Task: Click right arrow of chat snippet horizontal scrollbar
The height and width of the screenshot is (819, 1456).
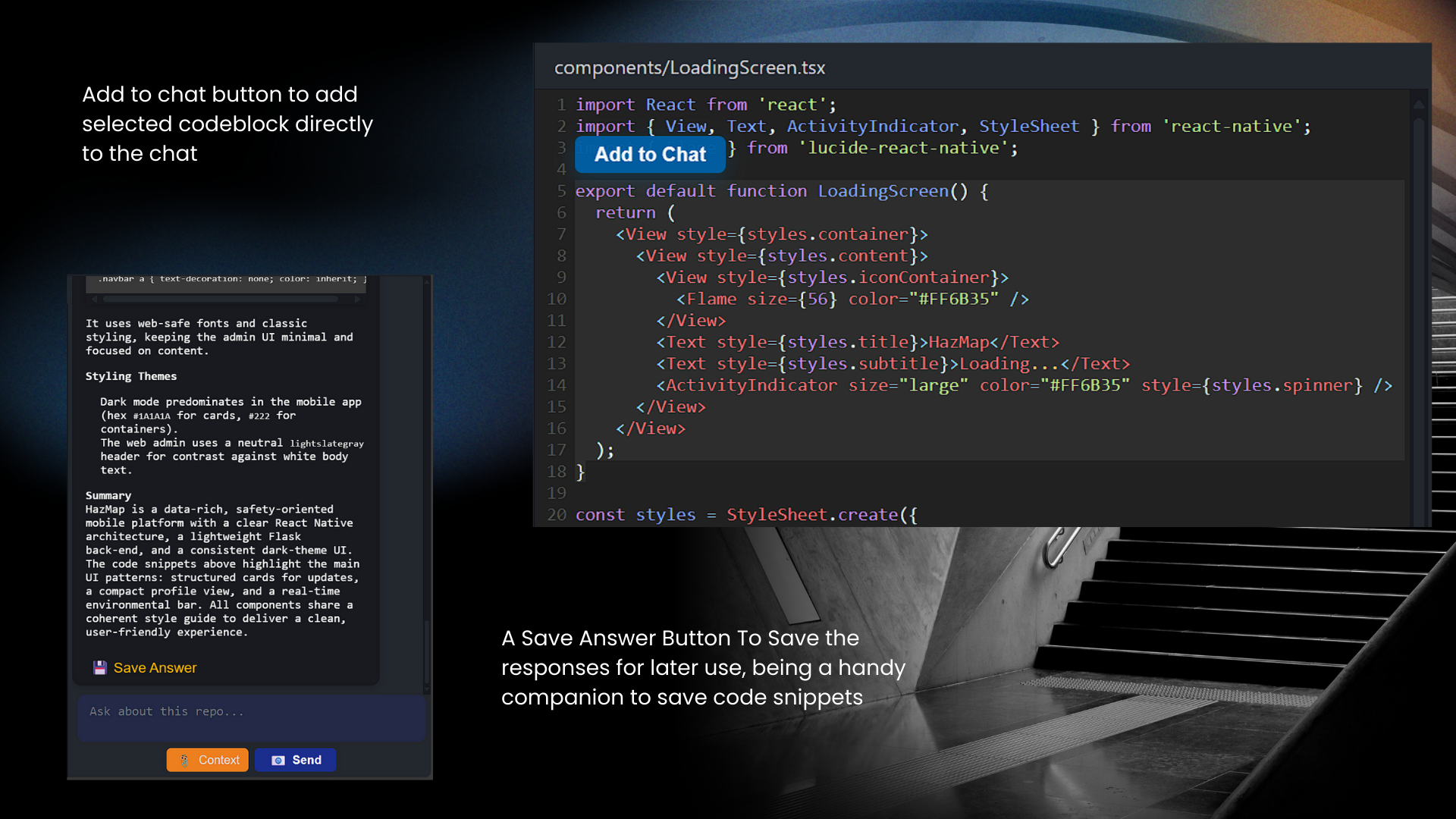Action: [357, 300]
